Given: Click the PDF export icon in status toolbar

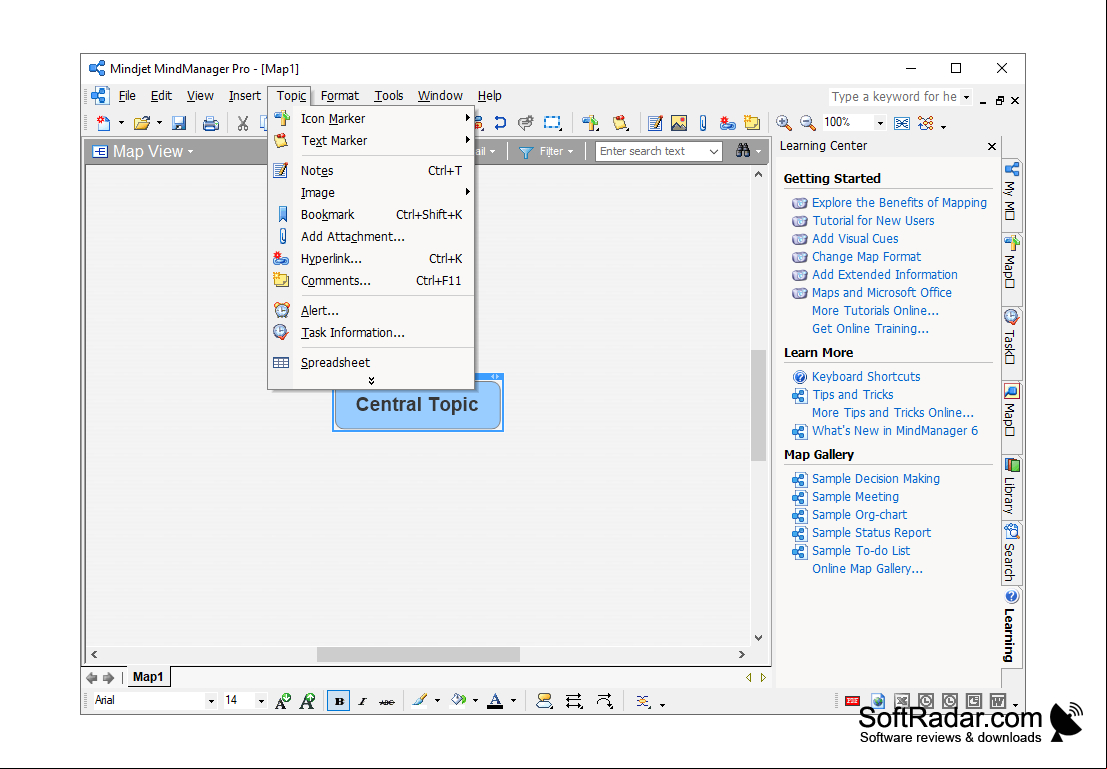Looking at the screenshot, I should (853, 701).
